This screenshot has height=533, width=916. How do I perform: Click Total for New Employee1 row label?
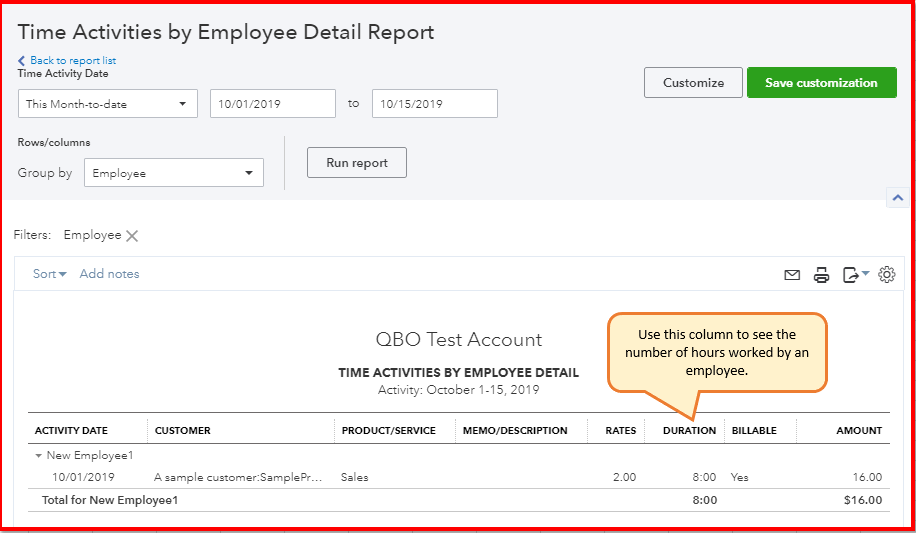[x=110, y=500]
